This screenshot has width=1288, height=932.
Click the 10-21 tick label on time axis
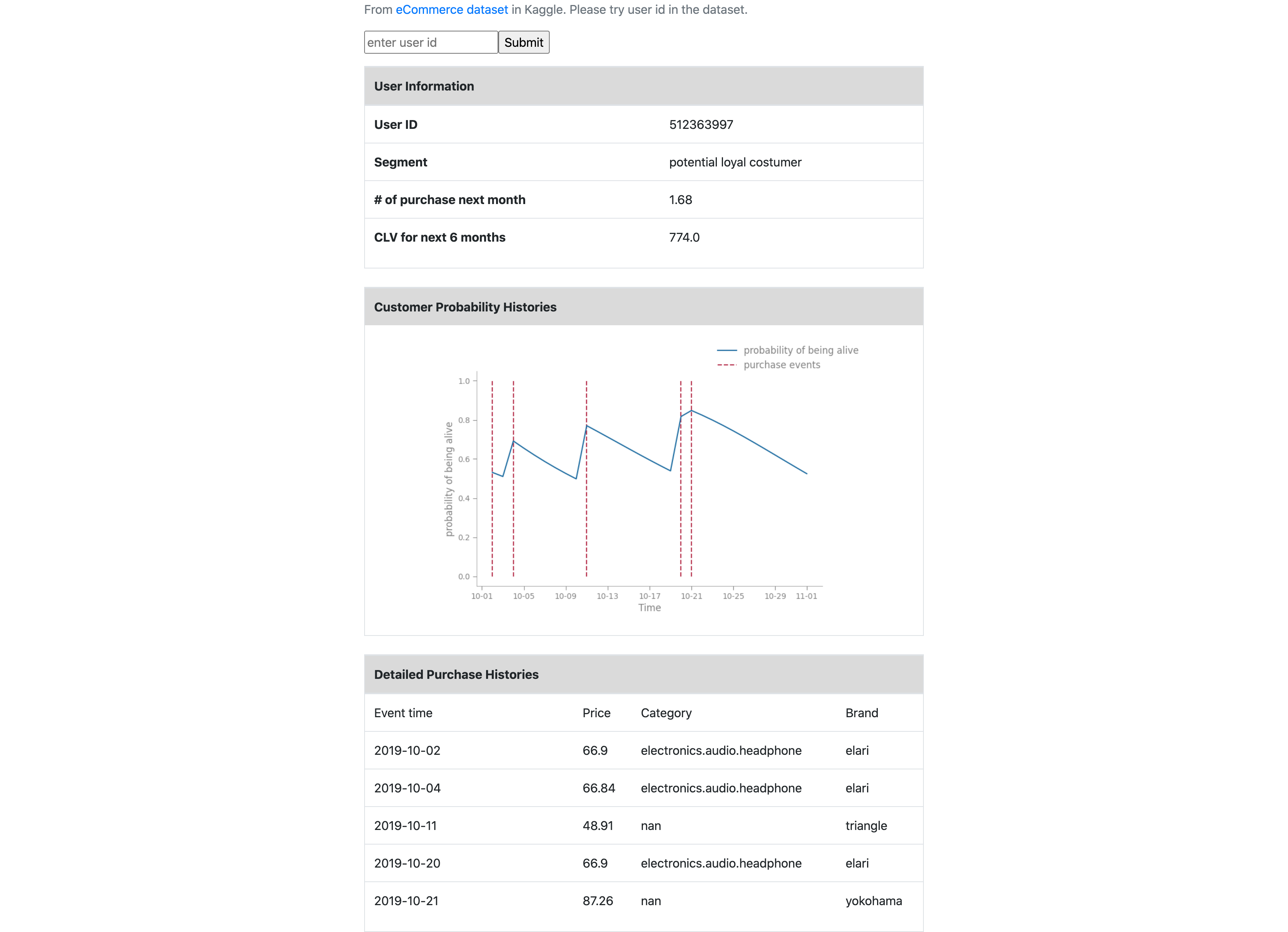[x=691, y=596]
